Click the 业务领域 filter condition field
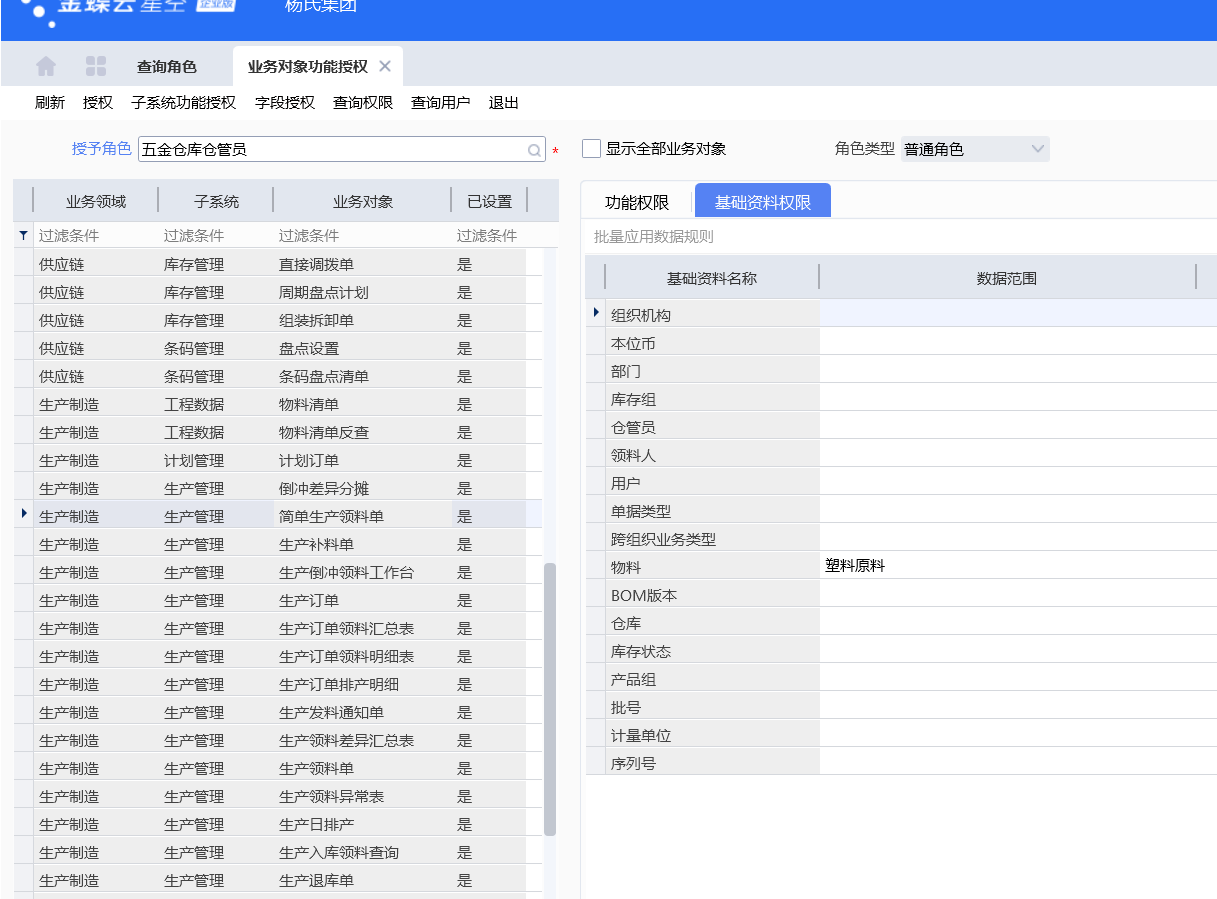 click(x=96, y=236)
